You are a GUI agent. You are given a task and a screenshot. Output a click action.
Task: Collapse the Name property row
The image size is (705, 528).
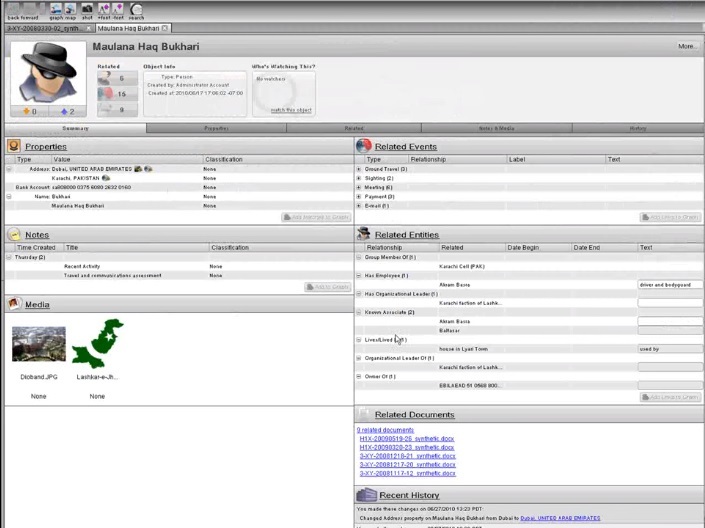pyautogui.click(x=9, y=197)
